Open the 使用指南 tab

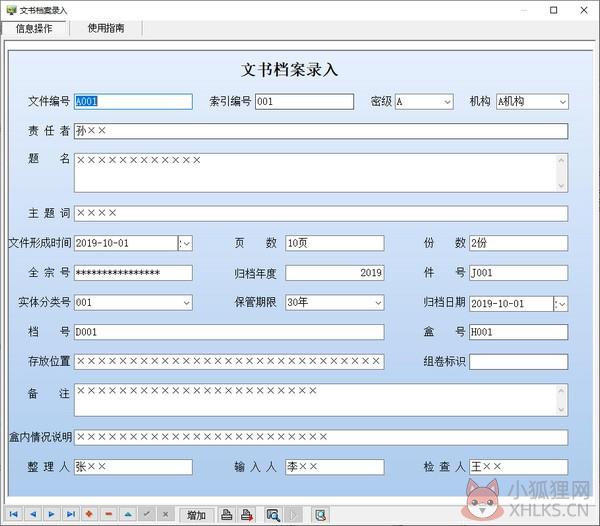coord(106,28)
